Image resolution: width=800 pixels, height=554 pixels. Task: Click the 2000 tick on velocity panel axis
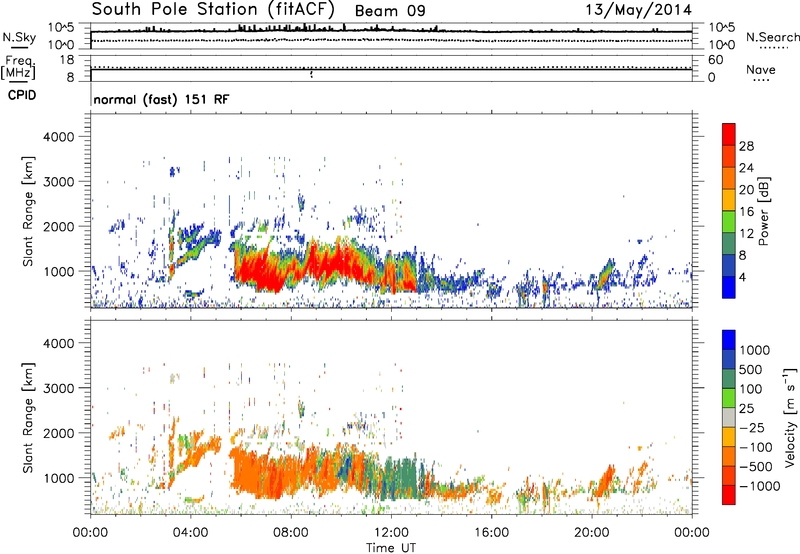58,433
